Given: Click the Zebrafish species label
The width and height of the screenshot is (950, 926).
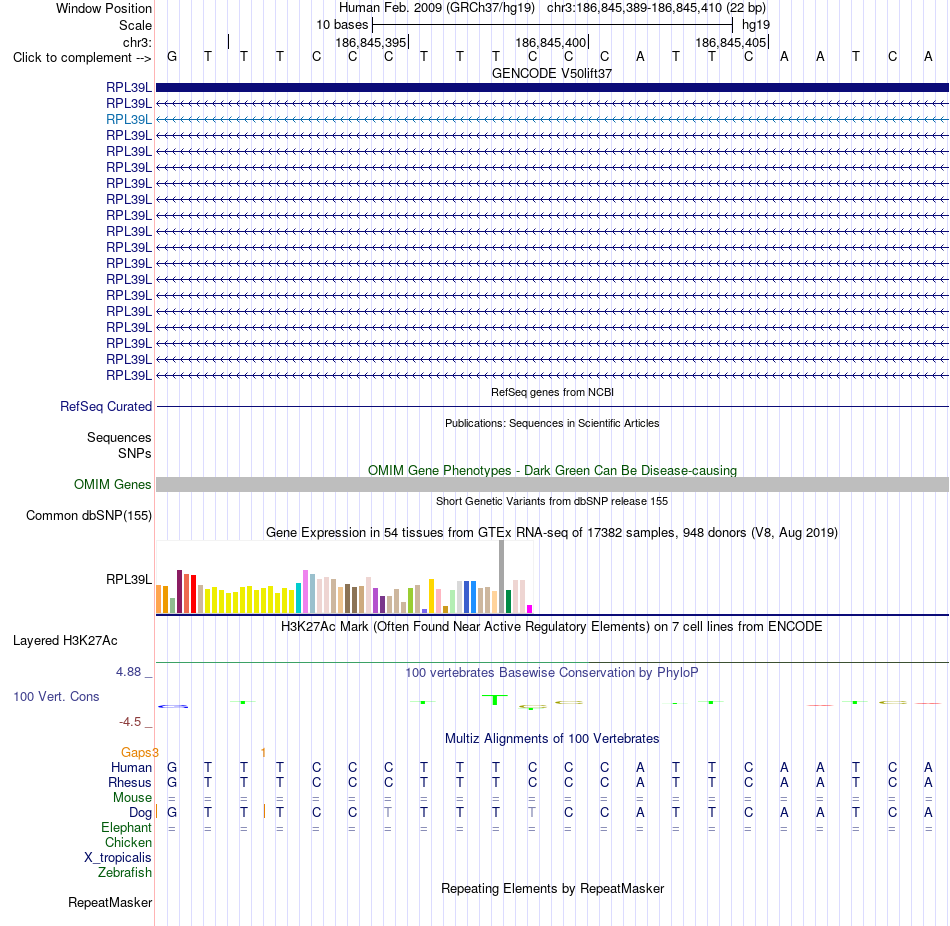Looking at the screenshot, I should [125, 873].
